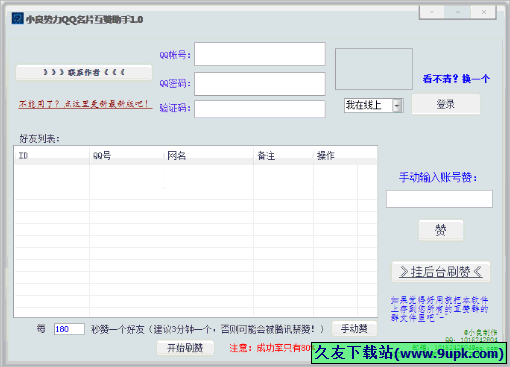Click the 登录 login button

446,104
